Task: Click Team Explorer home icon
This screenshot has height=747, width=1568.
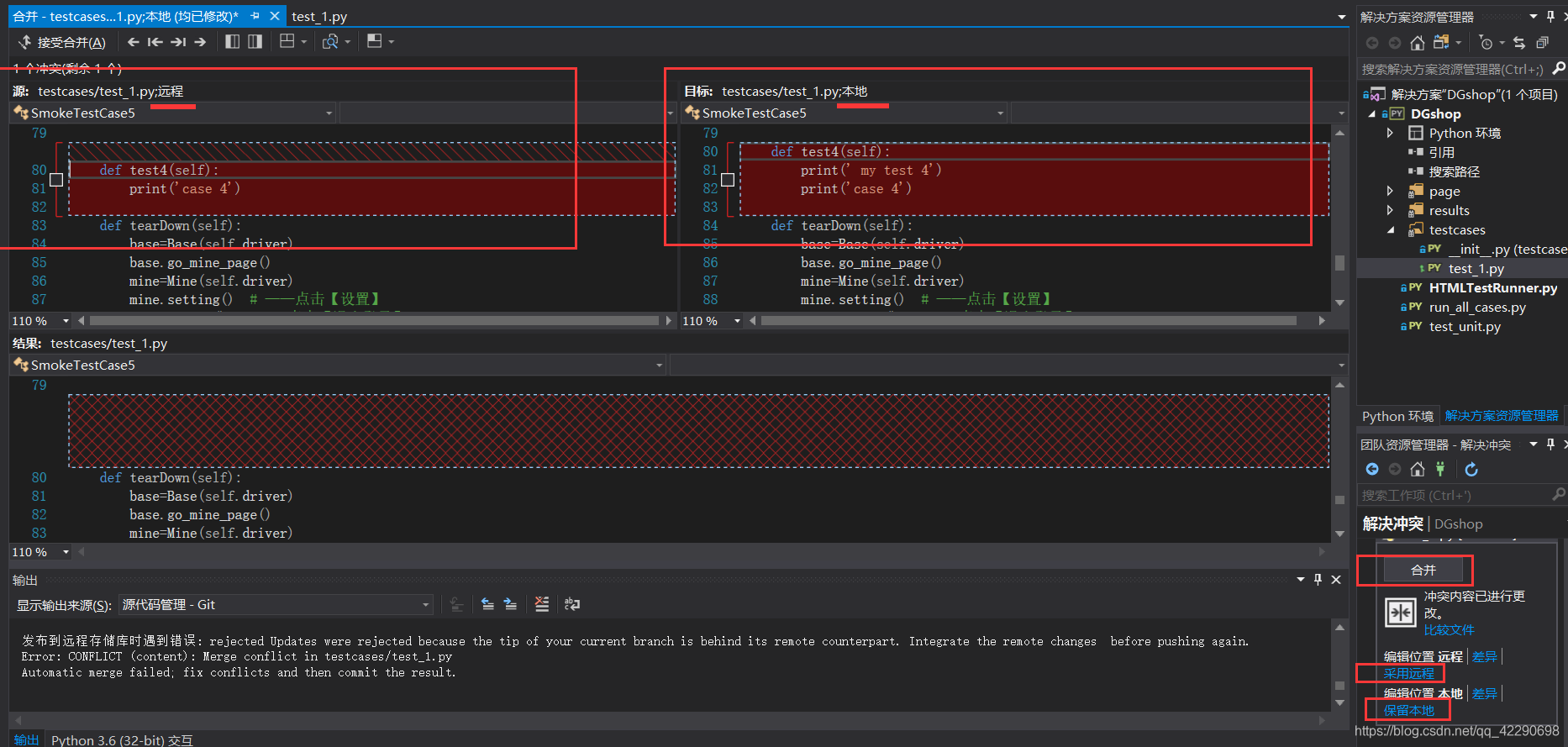Action: (x=1418, y=469)
